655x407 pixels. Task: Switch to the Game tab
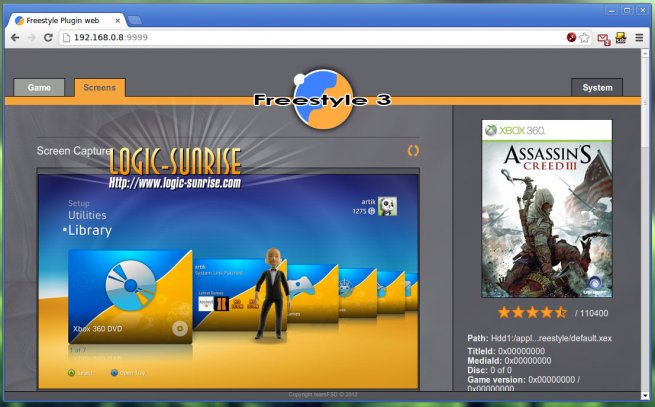tap(39, 87)
